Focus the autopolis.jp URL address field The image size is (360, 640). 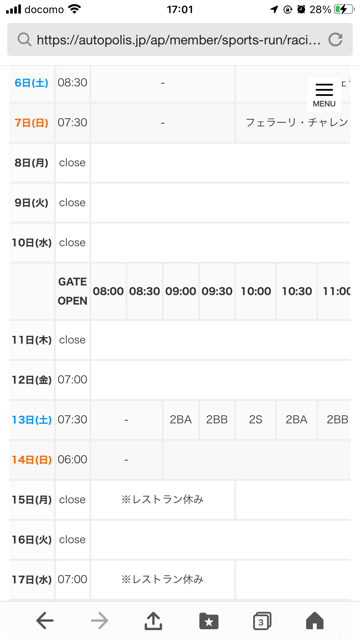(180, 40)
